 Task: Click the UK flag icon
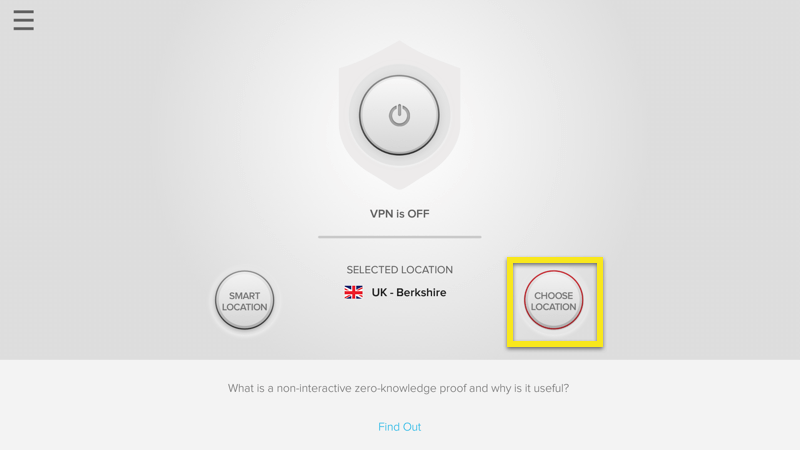[x=353, y=292]
